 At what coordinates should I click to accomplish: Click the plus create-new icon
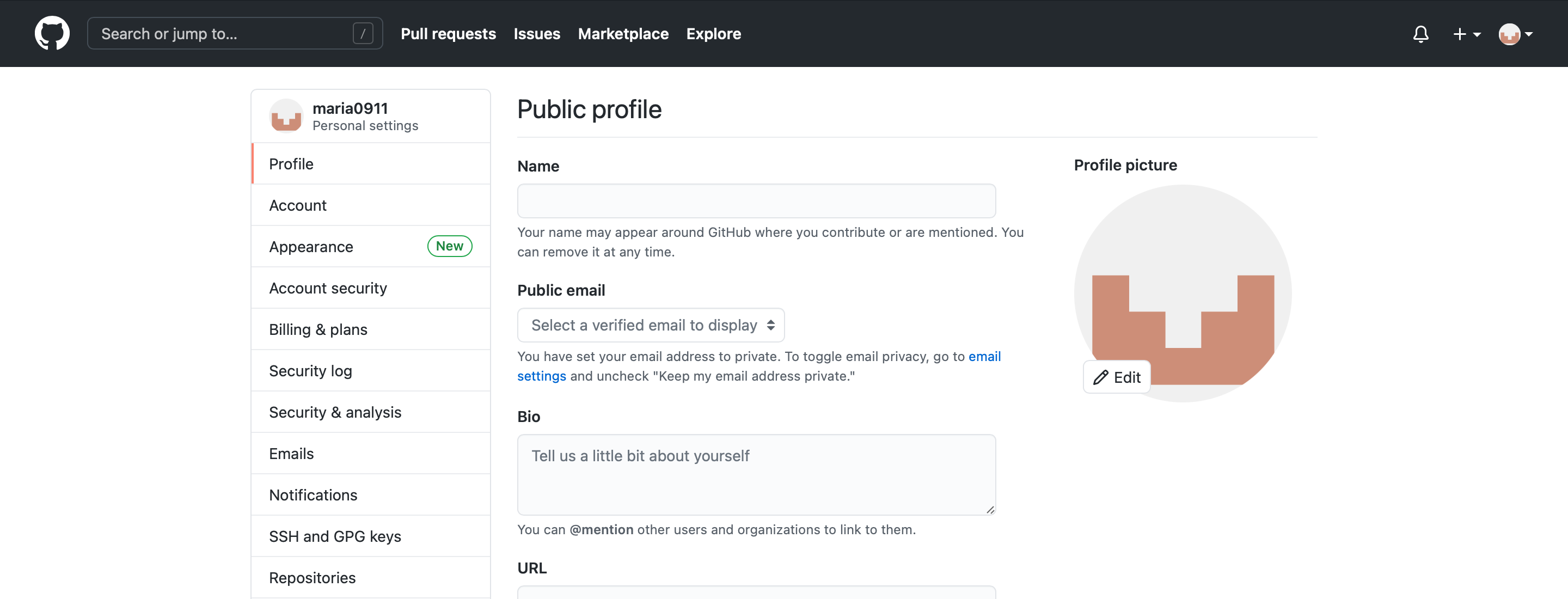tap(1459, 34)
